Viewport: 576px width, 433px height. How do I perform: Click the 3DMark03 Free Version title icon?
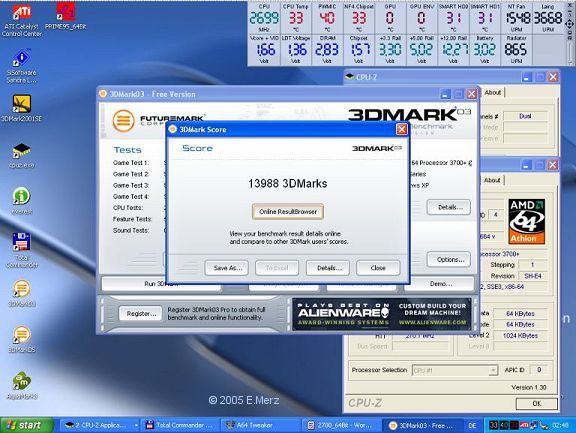click(x=103, y=94)
